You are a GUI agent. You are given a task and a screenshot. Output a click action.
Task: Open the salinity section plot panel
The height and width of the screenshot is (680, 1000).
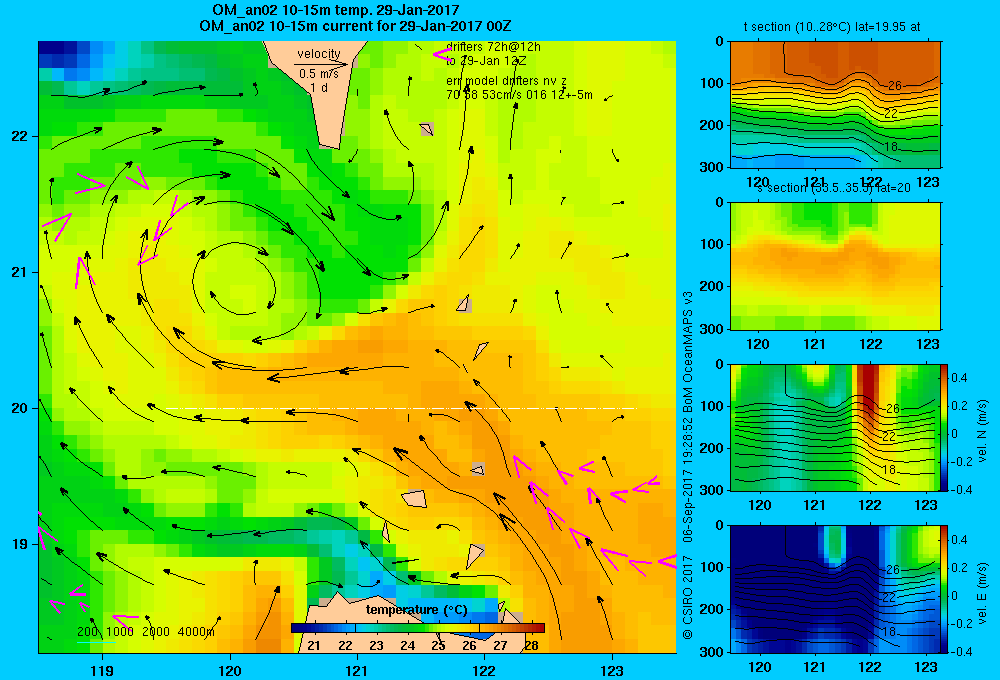point(835,266)
